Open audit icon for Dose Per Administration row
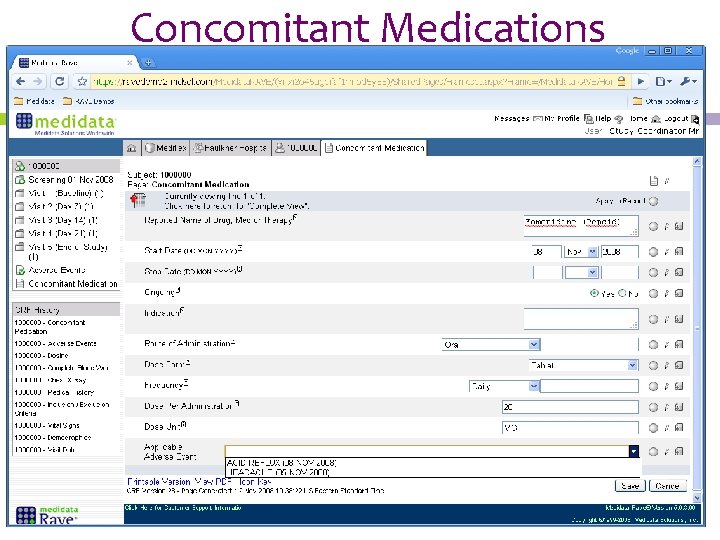The width and height of the screenshot is (720, 540). click(x=679, y=407)
